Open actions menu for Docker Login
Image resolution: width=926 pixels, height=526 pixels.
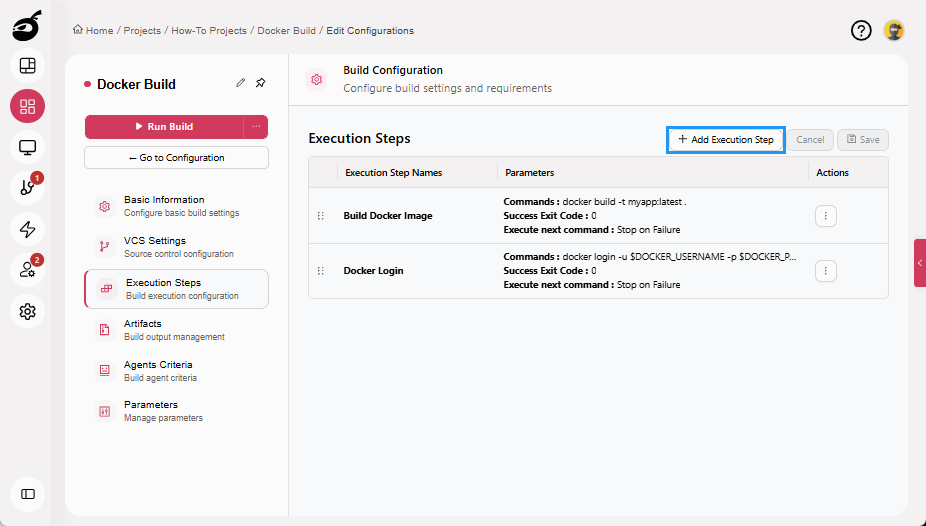coord(826,271)
